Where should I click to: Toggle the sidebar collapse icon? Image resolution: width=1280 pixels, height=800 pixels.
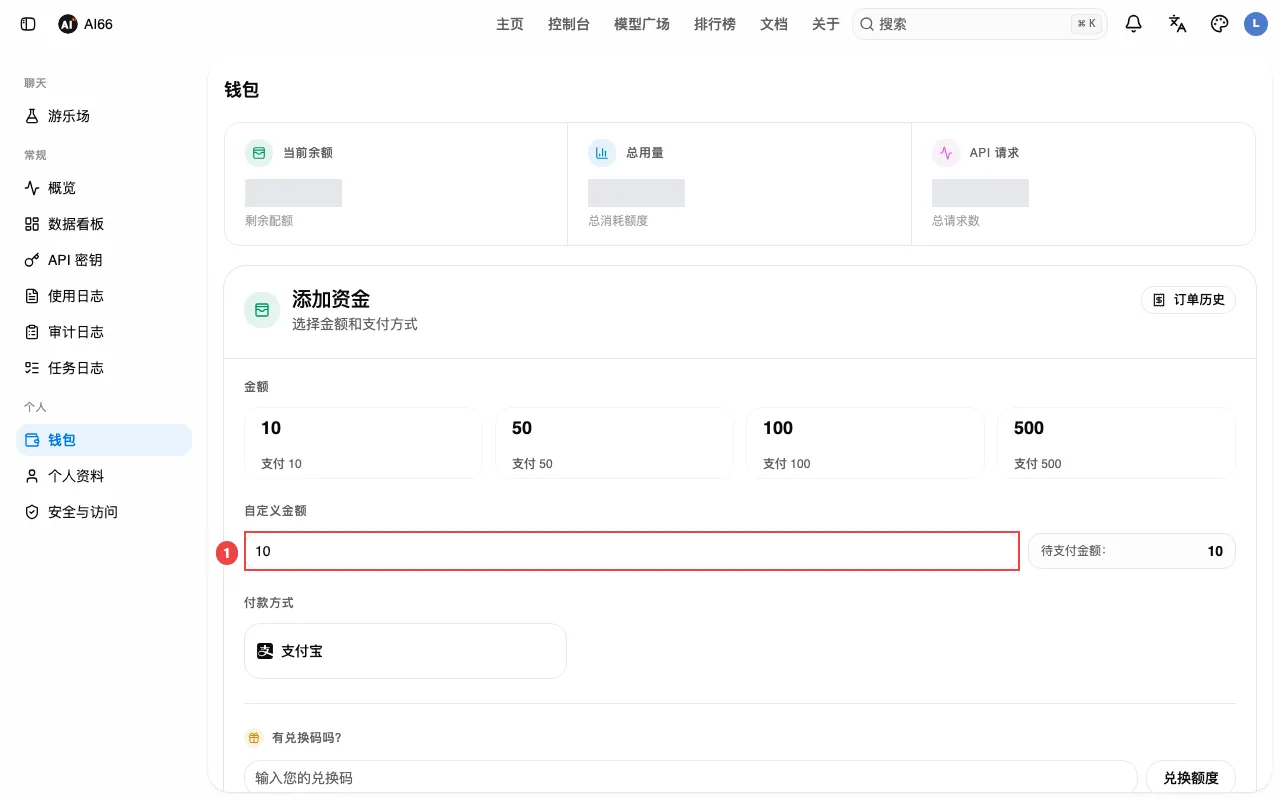[28, 24]
